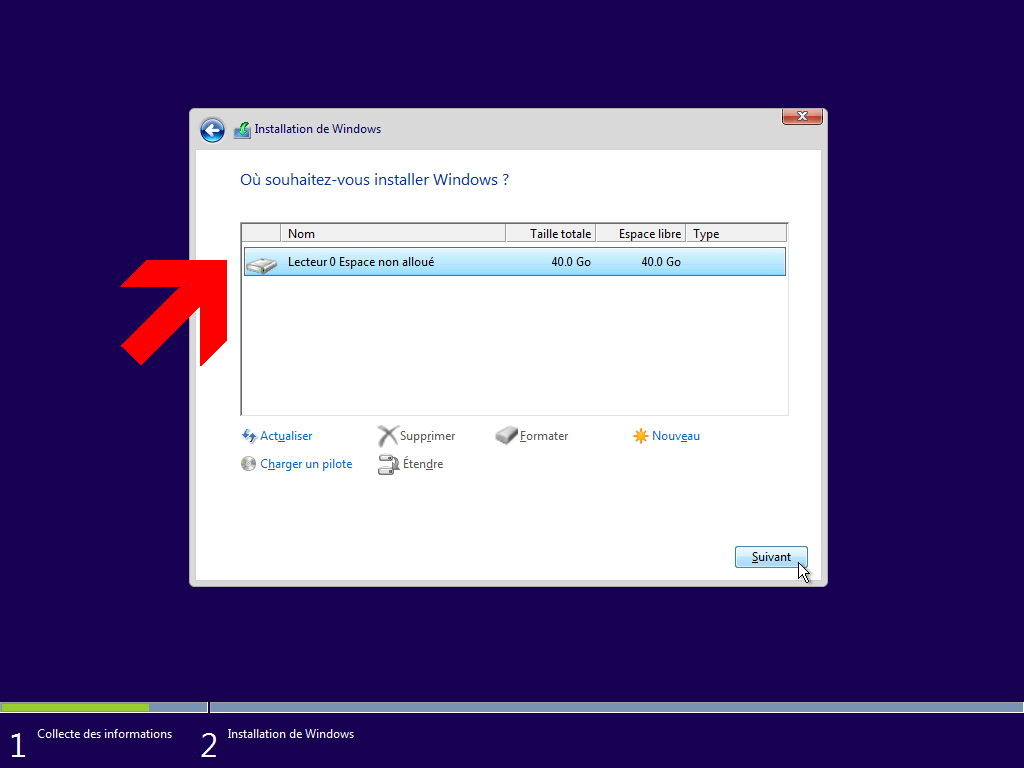The height and width of the screenshot is (768, 1024).
Task: Click the Formater drive icon
Action: point(506,435)
